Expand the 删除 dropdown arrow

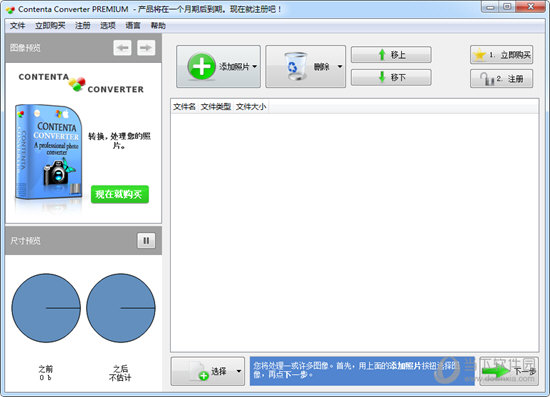click(340, 66)
